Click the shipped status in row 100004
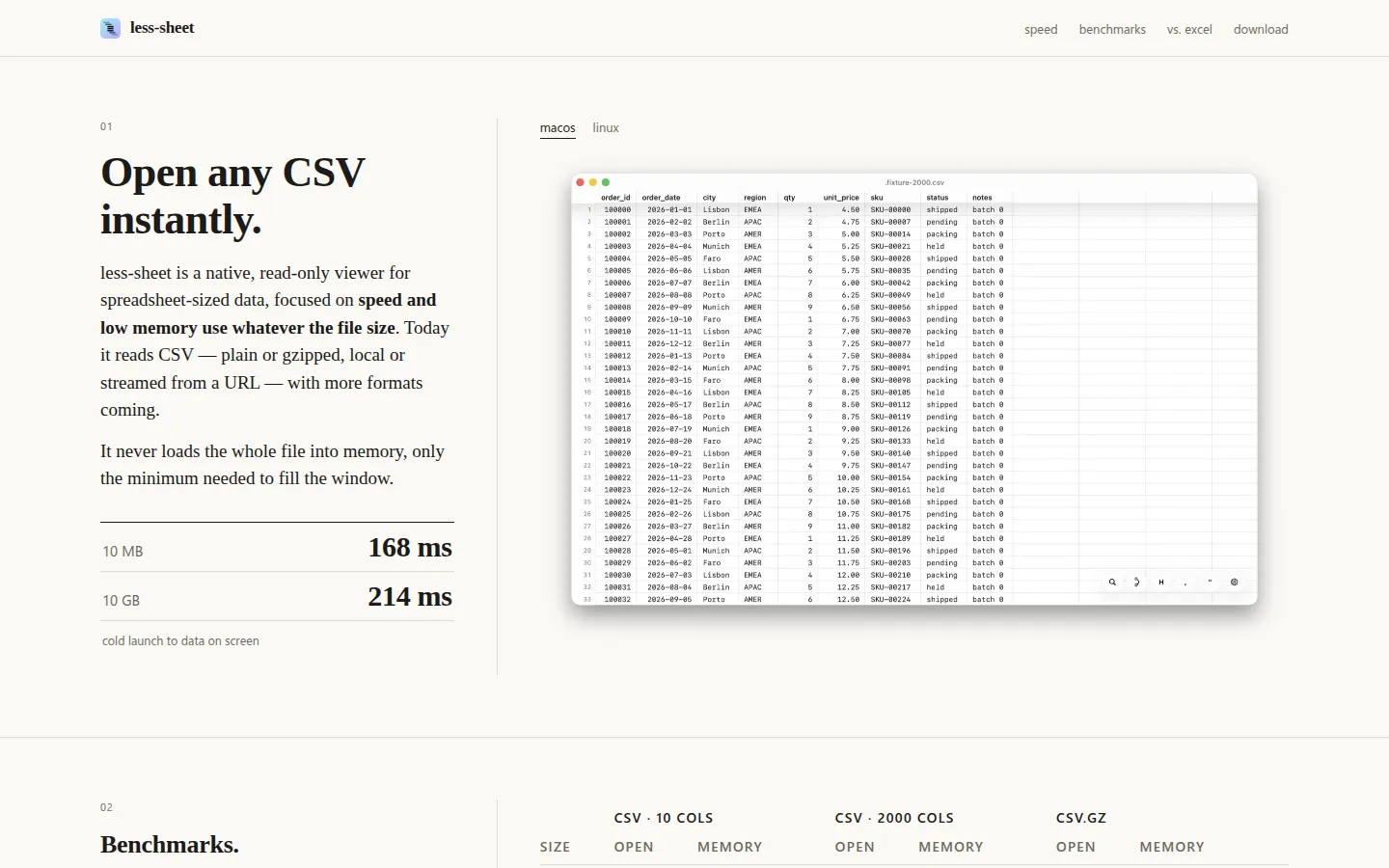 coord(942,258)
